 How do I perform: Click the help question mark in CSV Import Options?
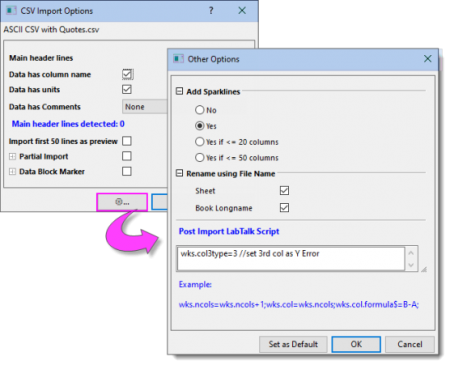click(211, 11)
